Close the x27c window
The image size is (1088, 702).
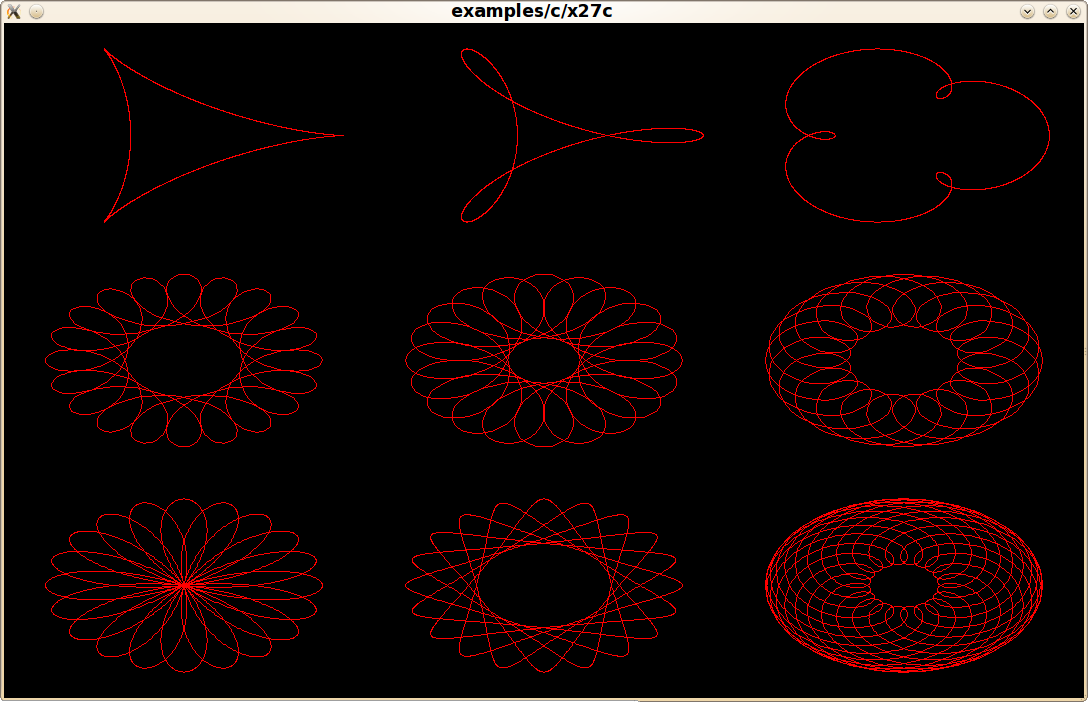[x=1073, y=11]
